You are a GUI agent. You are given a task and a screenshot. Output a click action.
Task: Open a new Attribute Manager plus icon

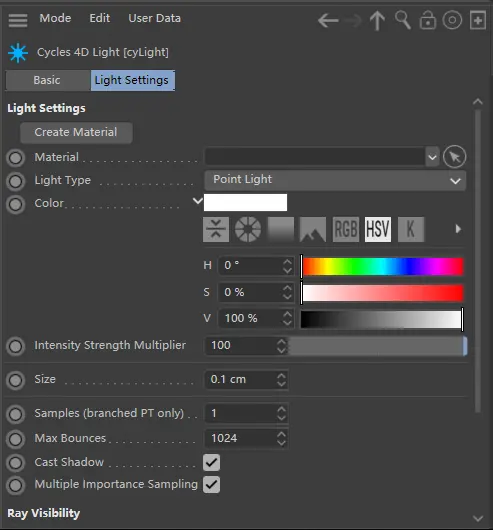click(478, 20)
